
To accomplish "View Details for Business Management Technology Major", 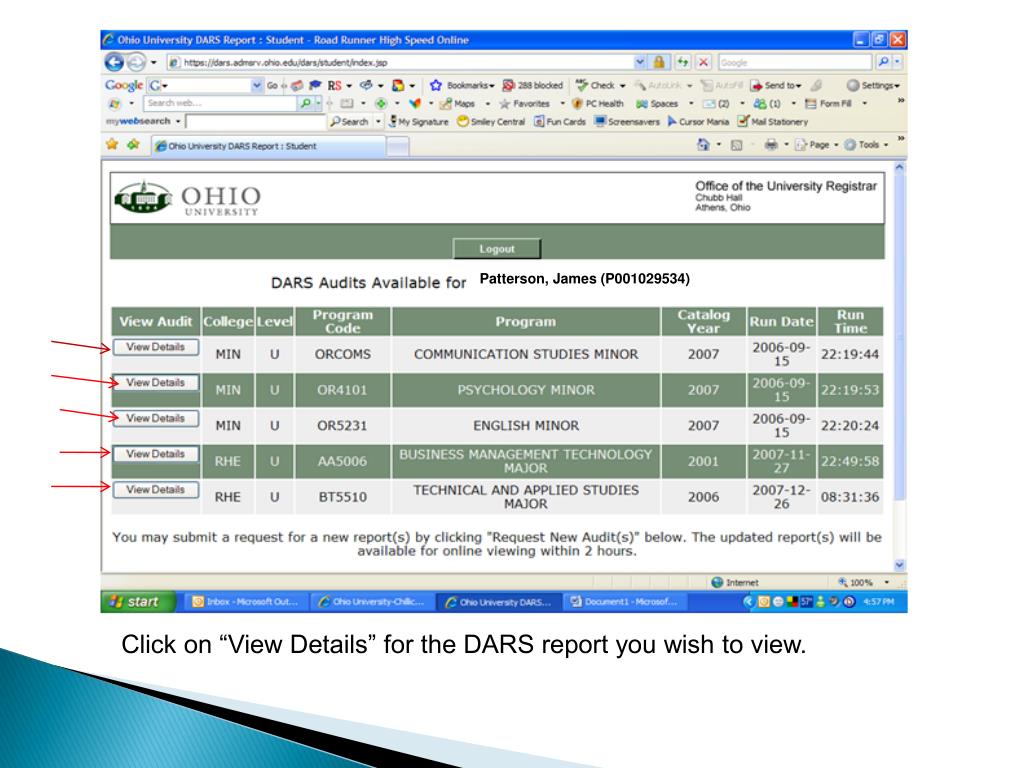I will point(155,454).
